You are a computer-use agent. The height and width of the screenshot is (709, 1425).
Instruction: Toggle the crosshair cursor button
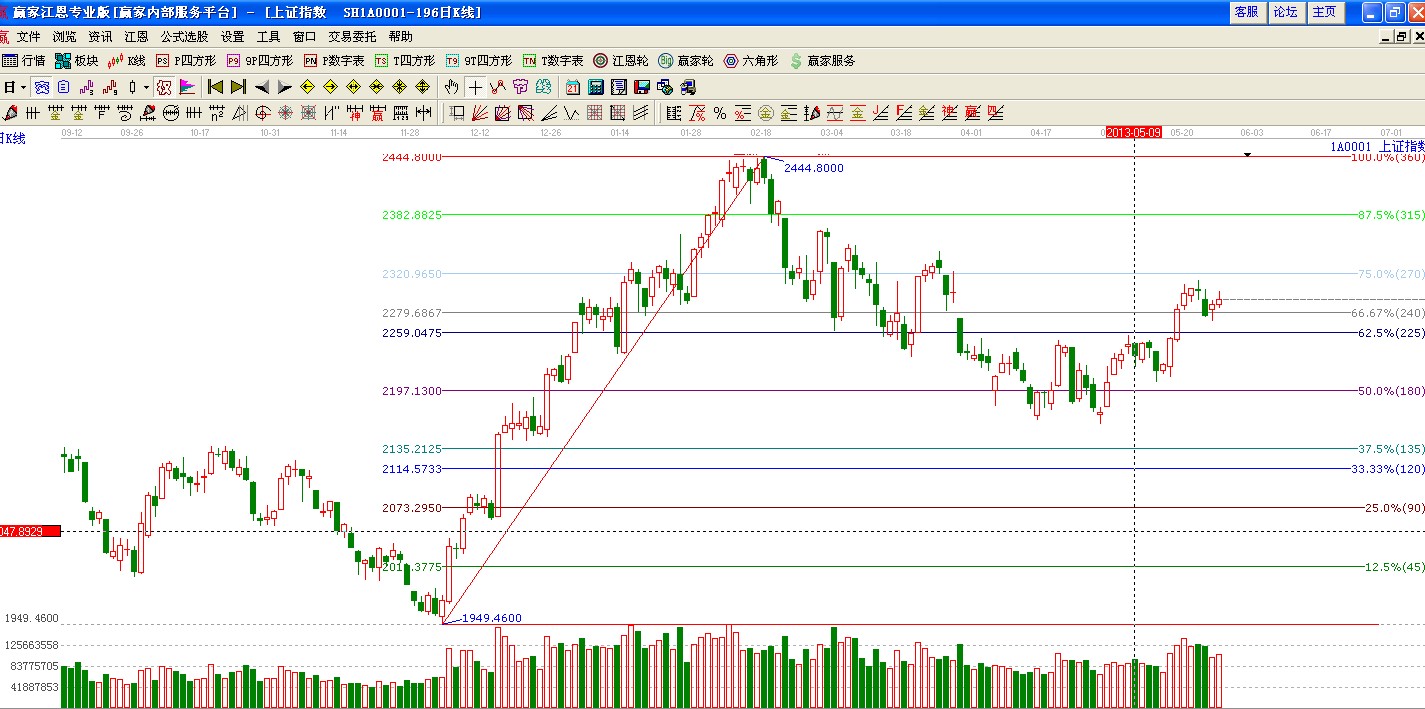pos(475,87)
